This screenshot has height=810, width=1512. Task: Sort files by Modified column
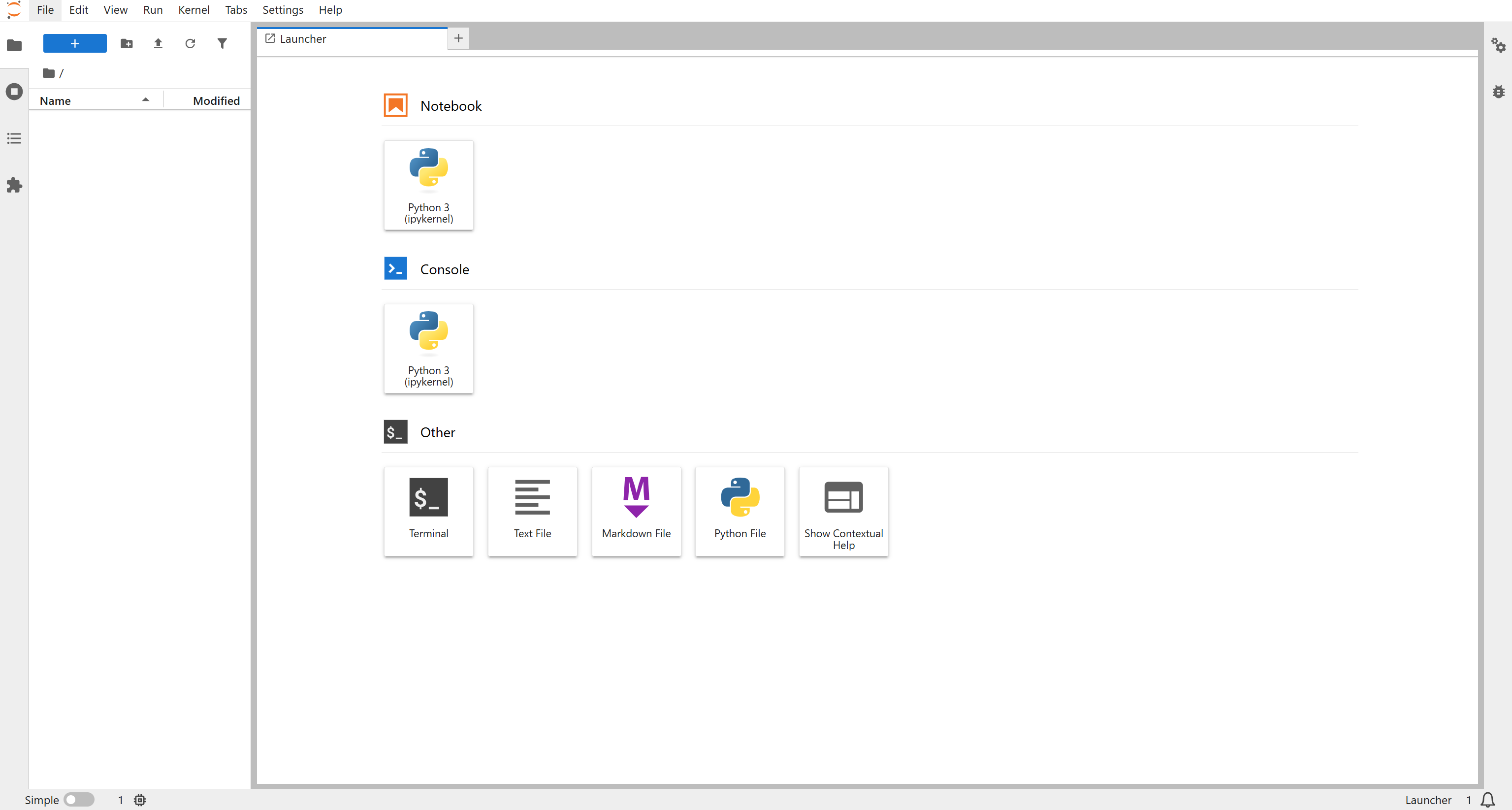tap(216, 100)
